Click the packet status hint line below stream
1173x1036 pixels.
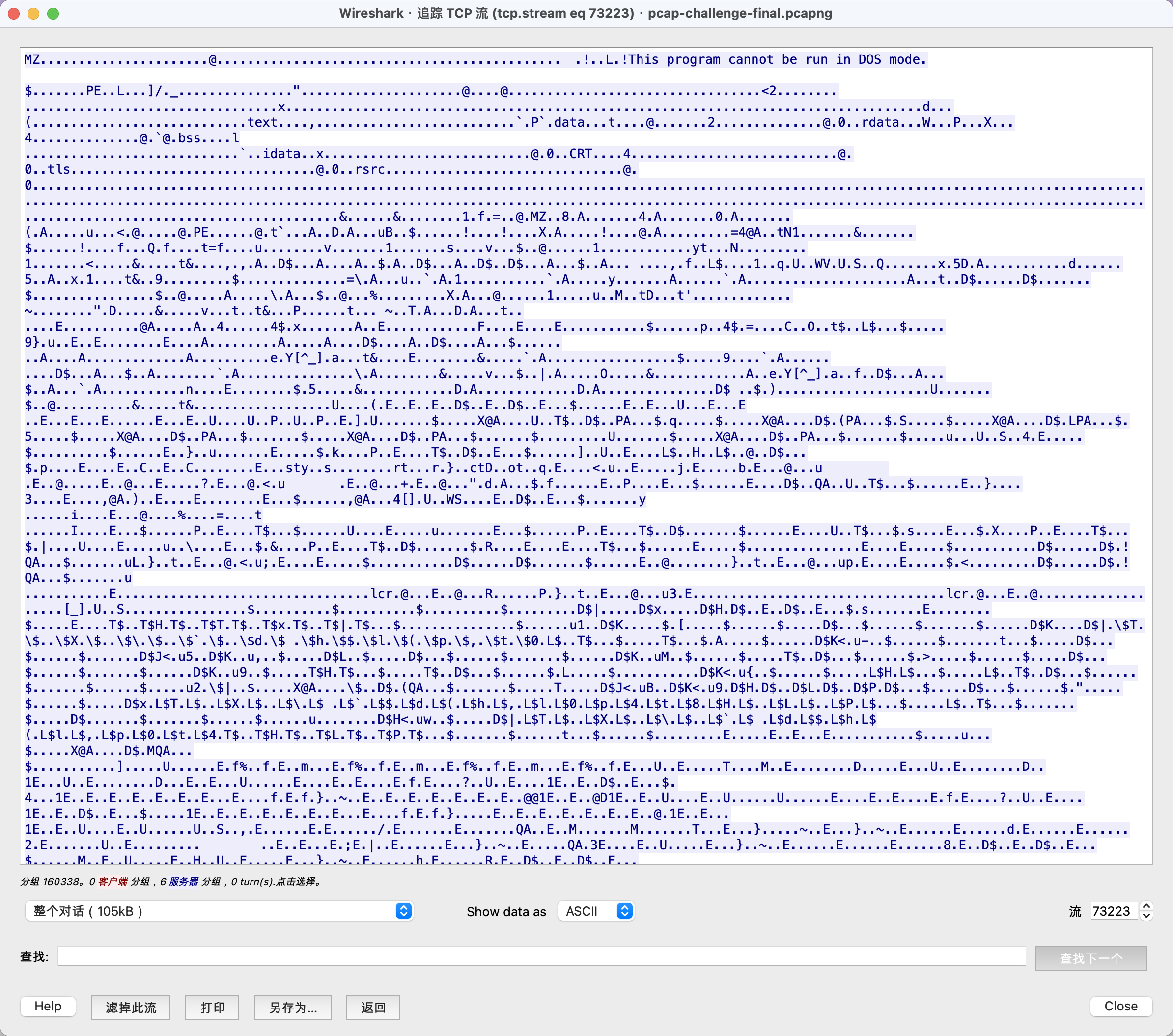(x=171, y=882)
